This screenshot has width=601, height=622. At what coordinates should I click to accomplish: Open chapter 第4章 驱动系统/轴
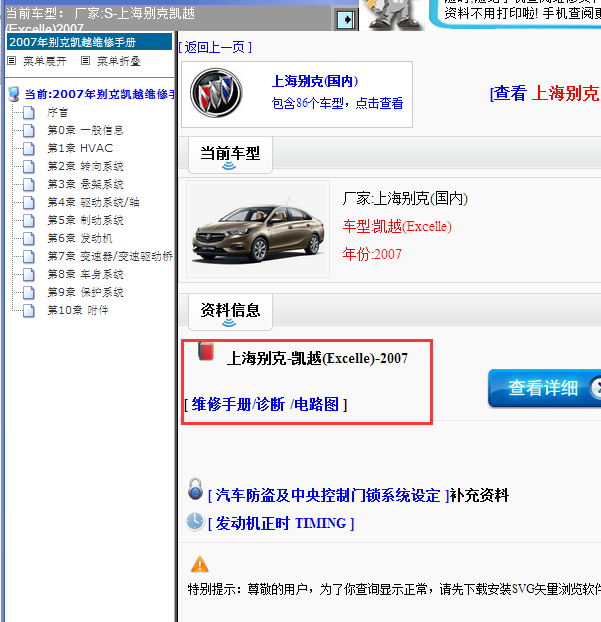(x=93, y=202)
